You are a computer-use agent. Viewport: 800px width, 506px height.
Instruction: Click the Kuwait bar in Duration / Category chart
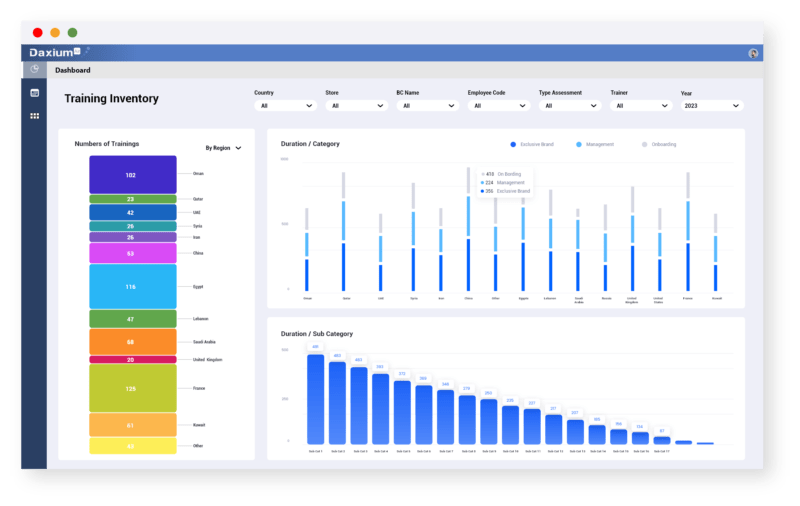click(715, 253)
